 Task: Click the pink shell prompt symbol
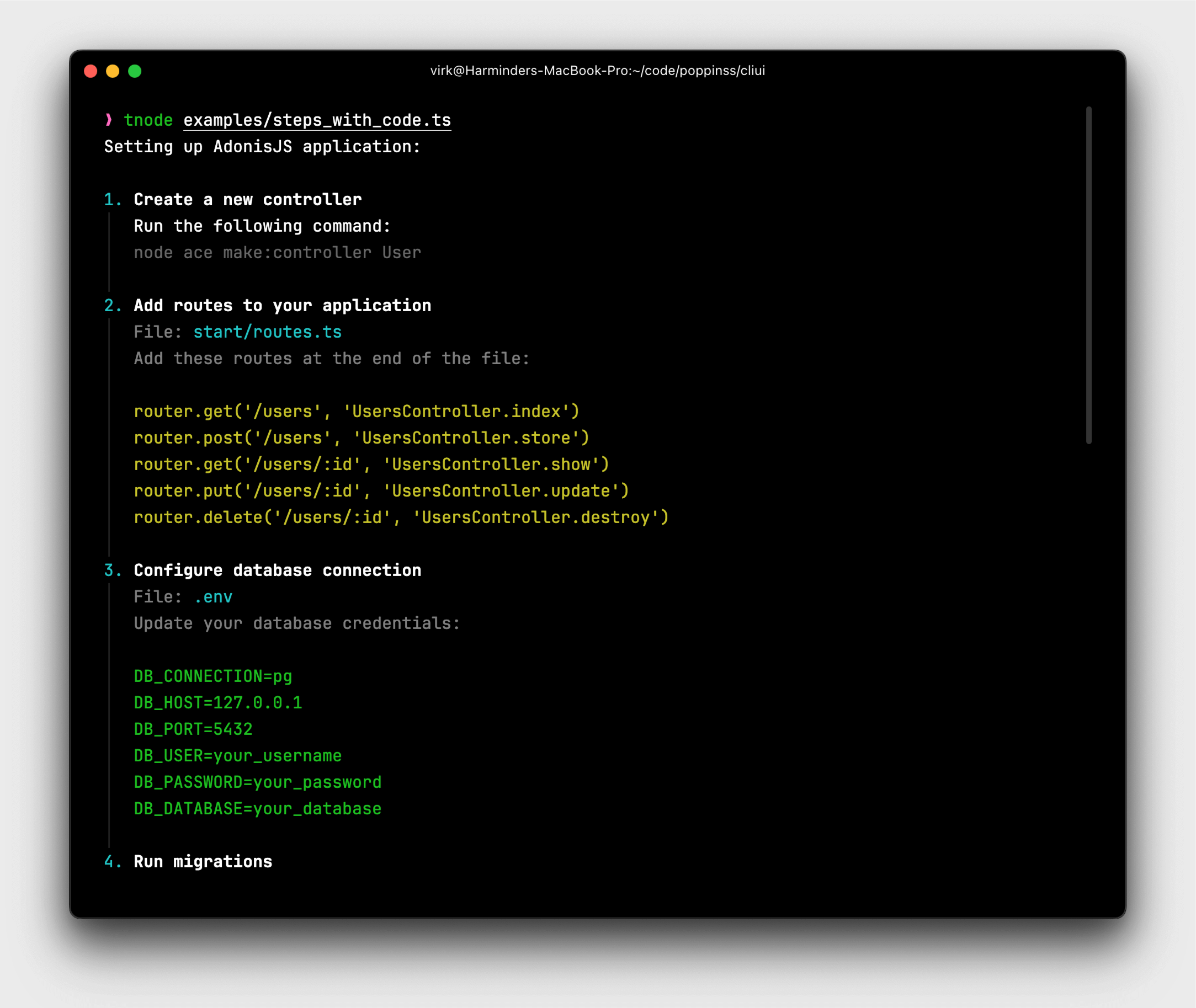pos(109,119)
